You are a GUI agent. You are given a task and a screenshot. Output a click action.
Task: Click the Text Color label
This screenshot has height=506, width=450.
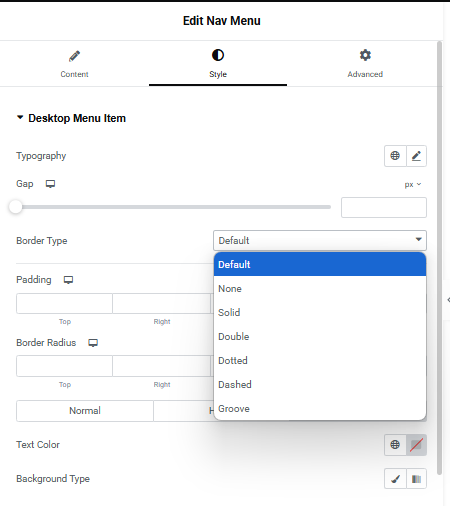38,445
